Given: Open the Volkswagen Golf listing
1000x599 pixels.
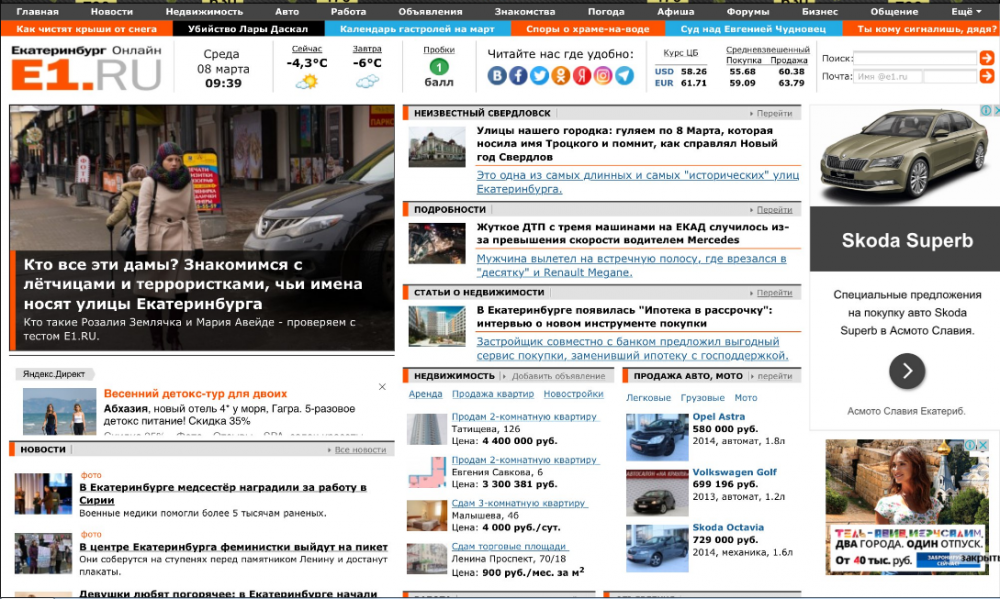Looking at the screenshot, I should [x=735, y=473].
